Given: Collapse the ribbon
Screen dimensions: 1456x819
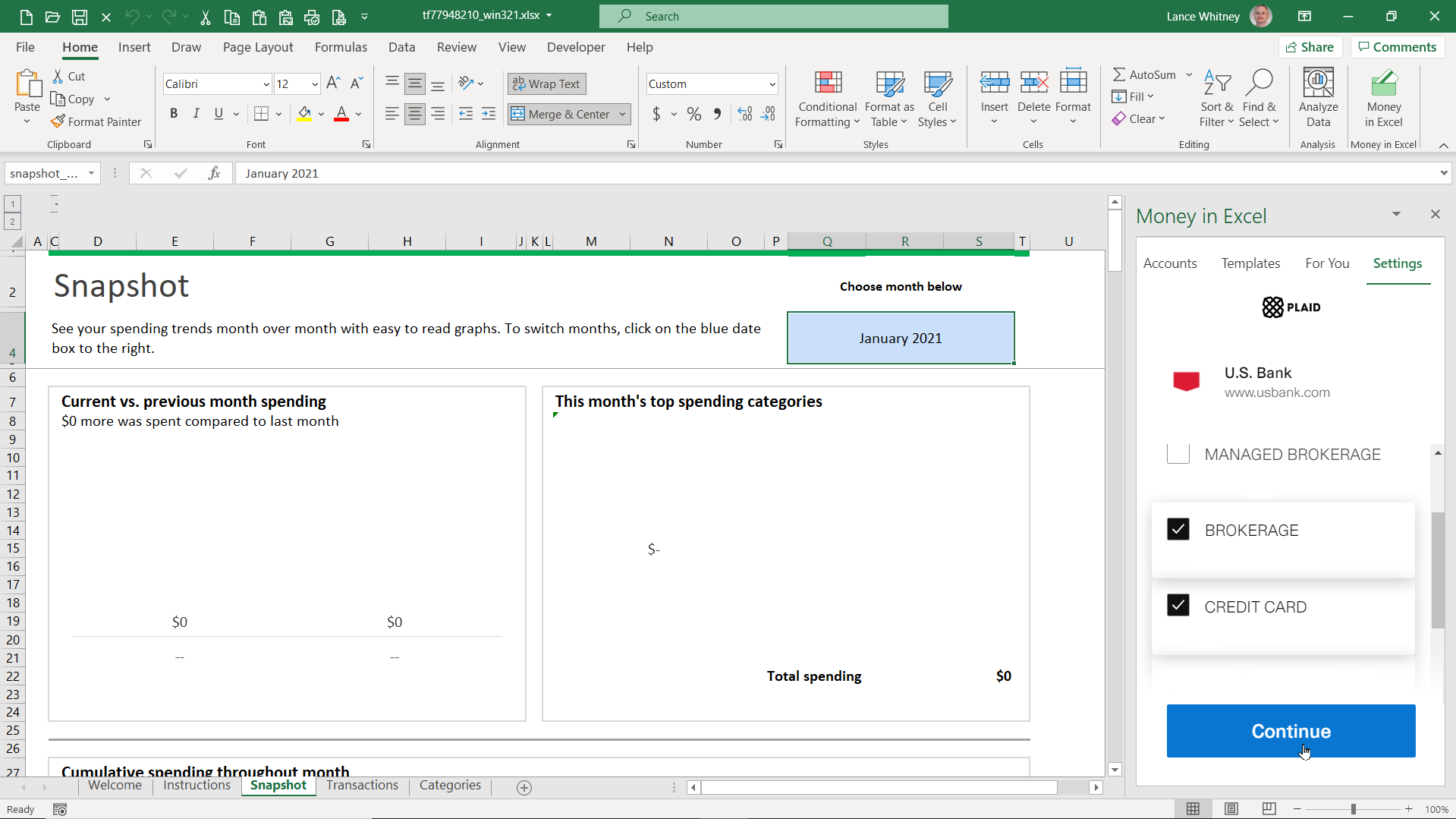Looking at the screenshot, I should (1443, 145).
